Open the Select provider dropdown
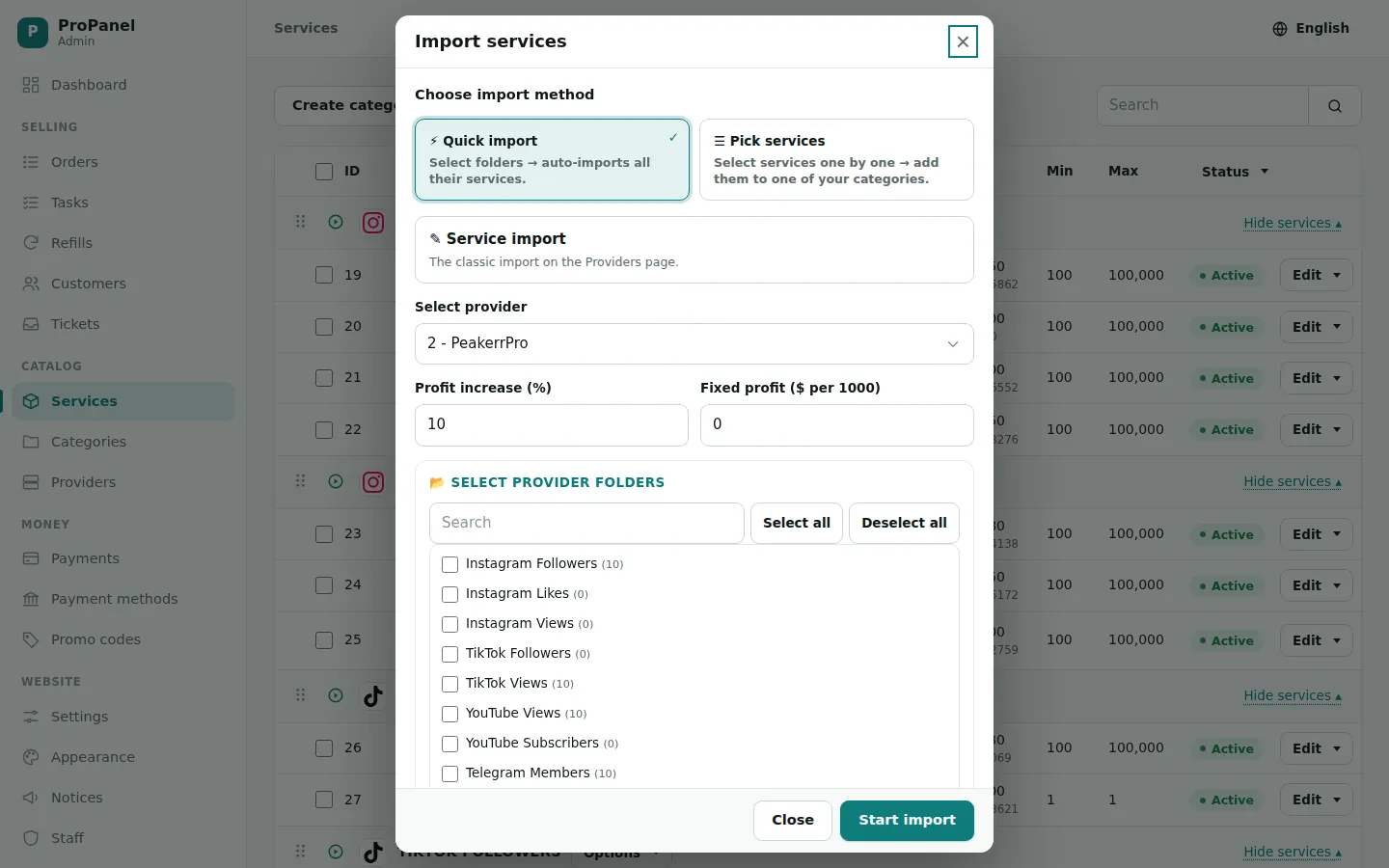Viewport: 1389px width, 868px height. pyautogui.click(x=694, y=343)
